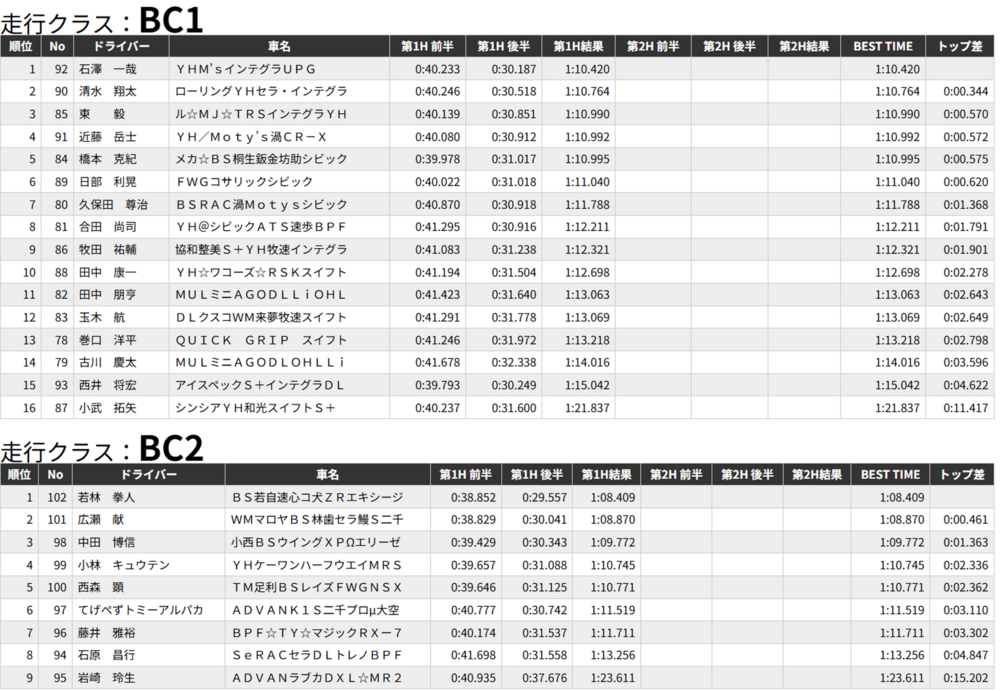Click ドライバー header in BC1 table
Image resolution: width=1000 pixels, height=691 pixels.
click(x=121, y=46)
